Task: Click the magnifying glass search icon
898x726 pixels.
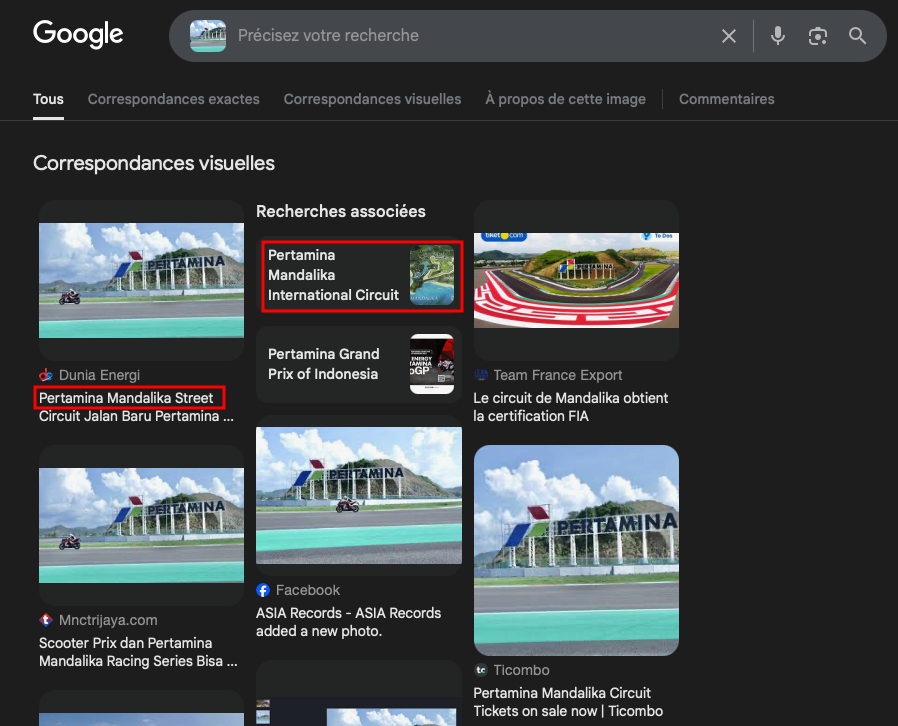Action: [x=857, y=36]
